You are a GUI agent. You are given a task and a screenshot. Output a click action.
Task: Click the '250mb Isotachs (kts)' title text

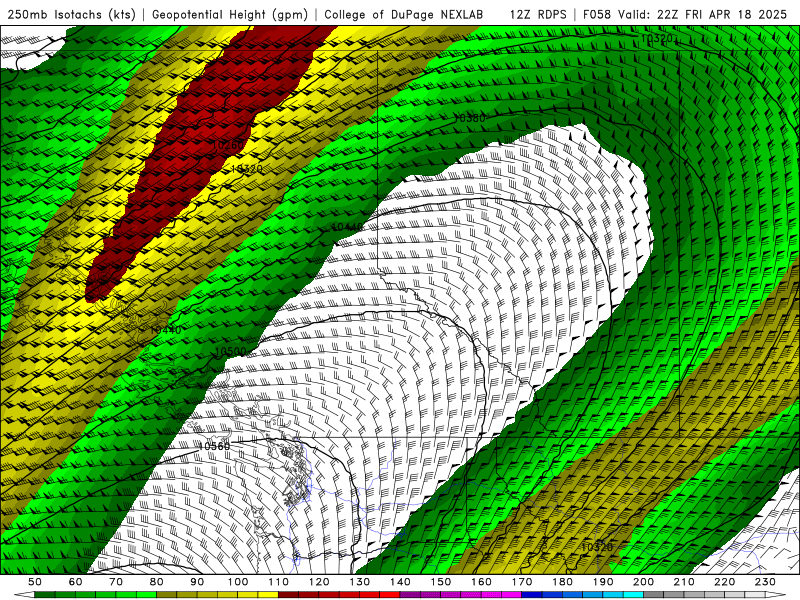click(x=71, y=14)
